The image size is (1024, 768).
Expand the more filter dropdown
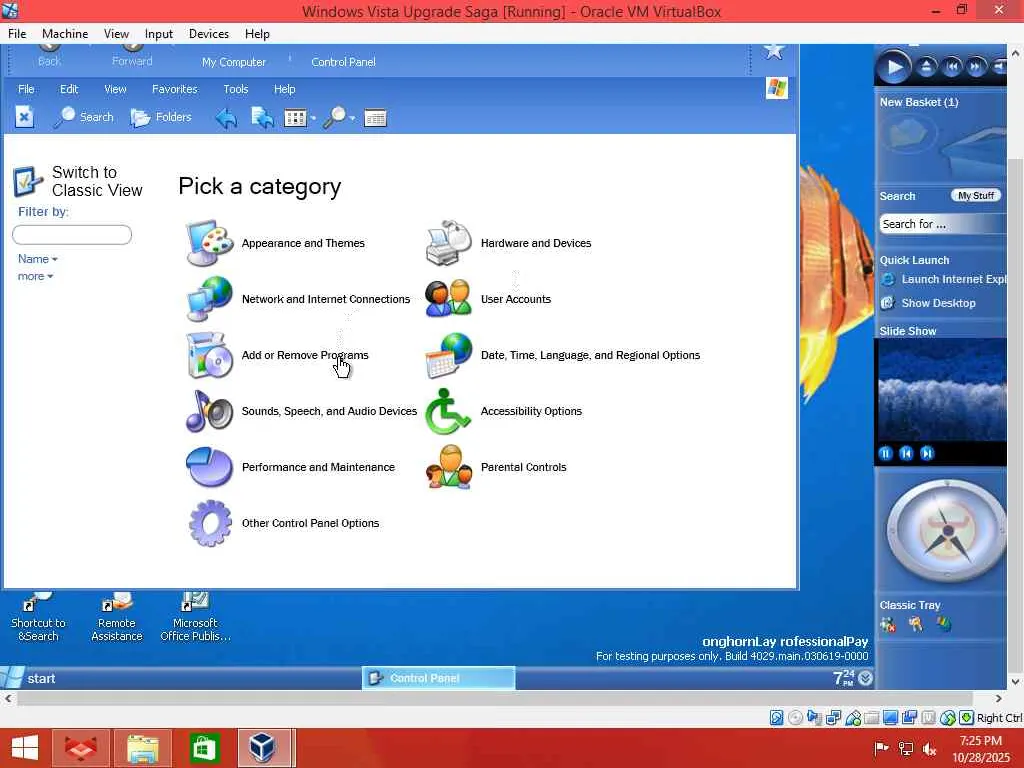tap(35, 276)
